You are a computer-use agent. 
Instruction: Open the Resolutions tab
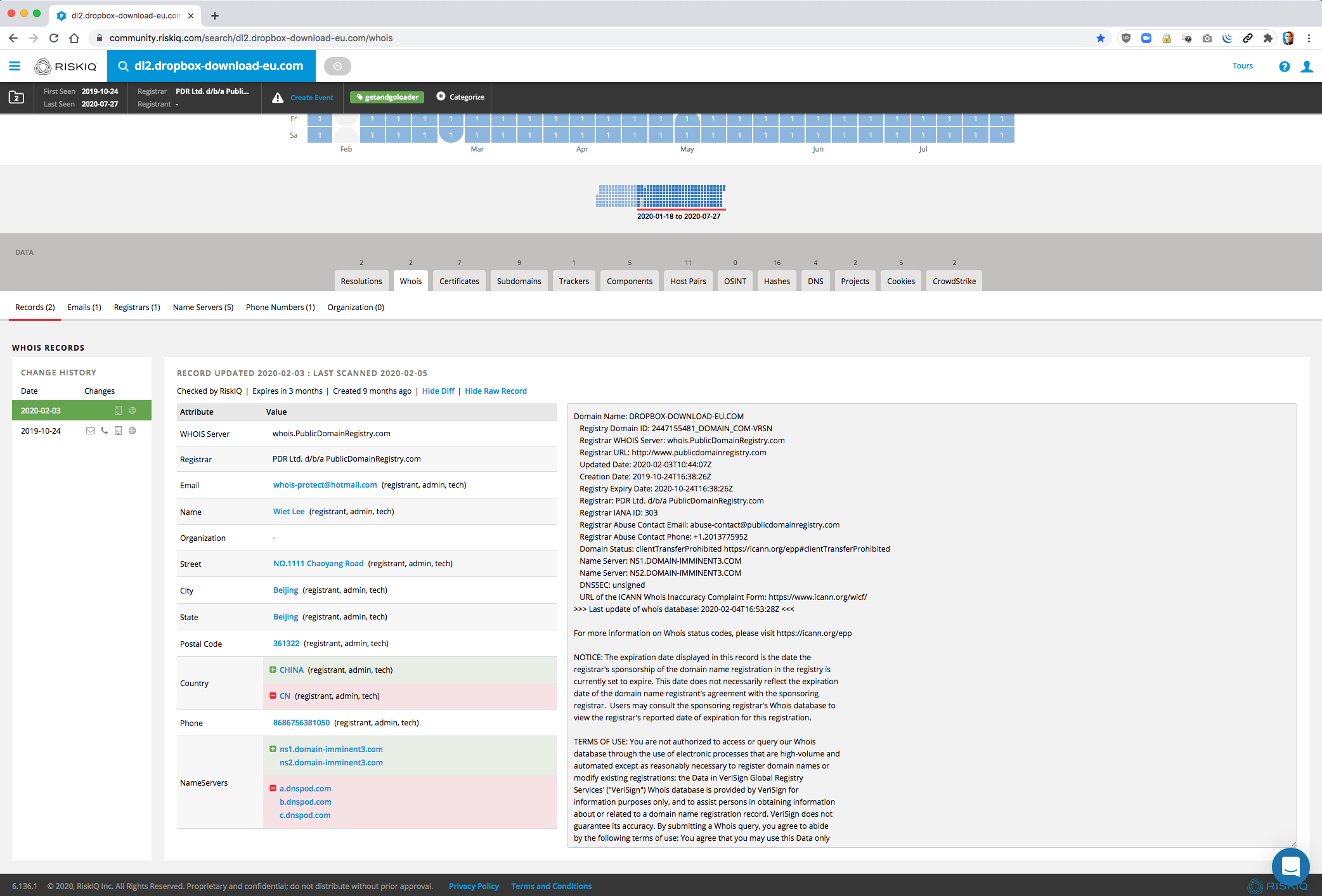(361, 281)
